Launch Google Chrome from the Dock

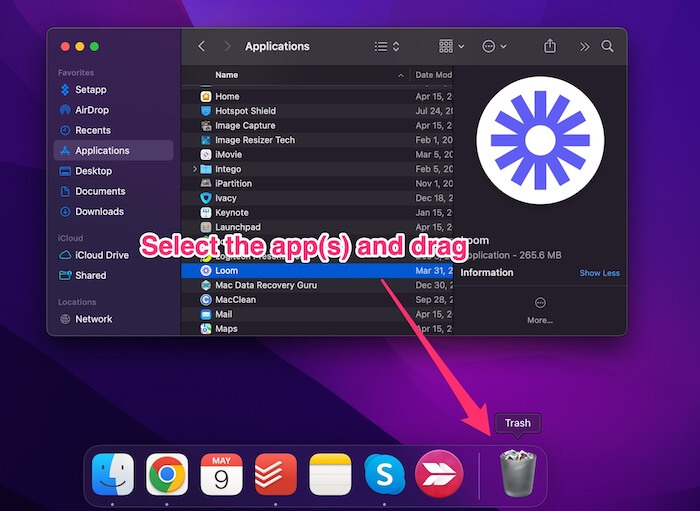167,474
